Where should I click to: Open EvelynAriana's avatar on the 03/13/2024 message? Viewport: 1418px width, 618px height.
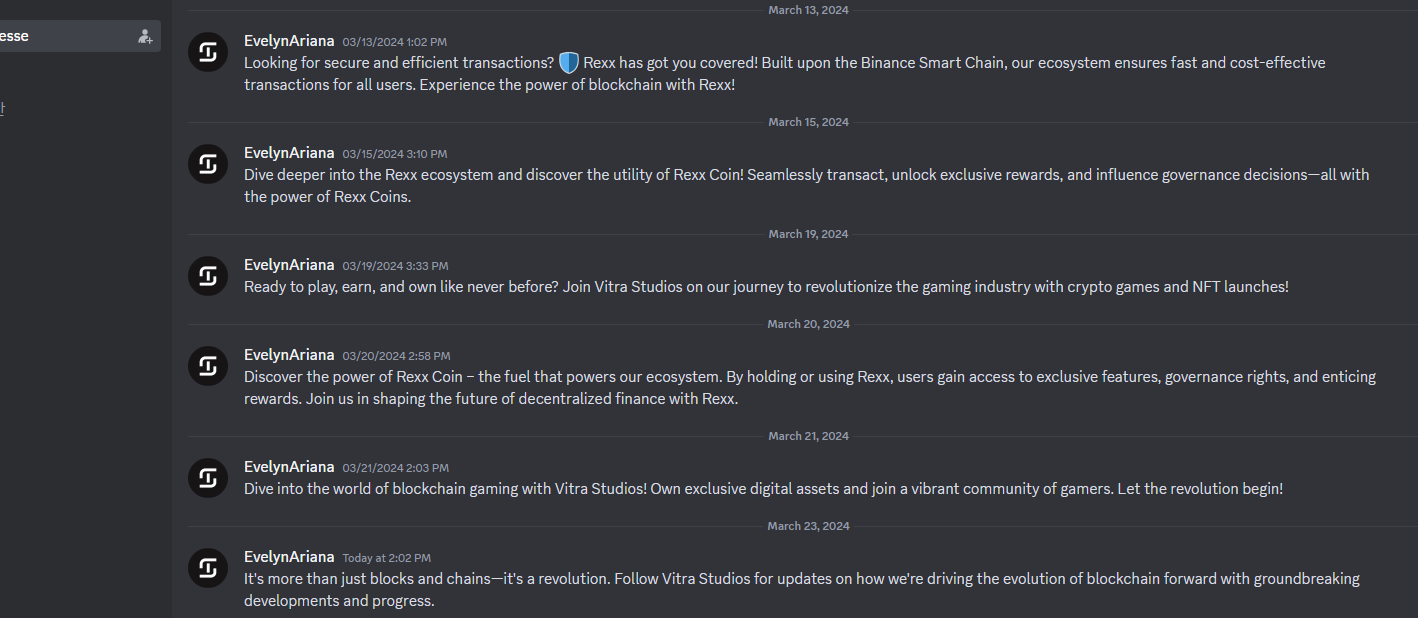coord(208,52)
